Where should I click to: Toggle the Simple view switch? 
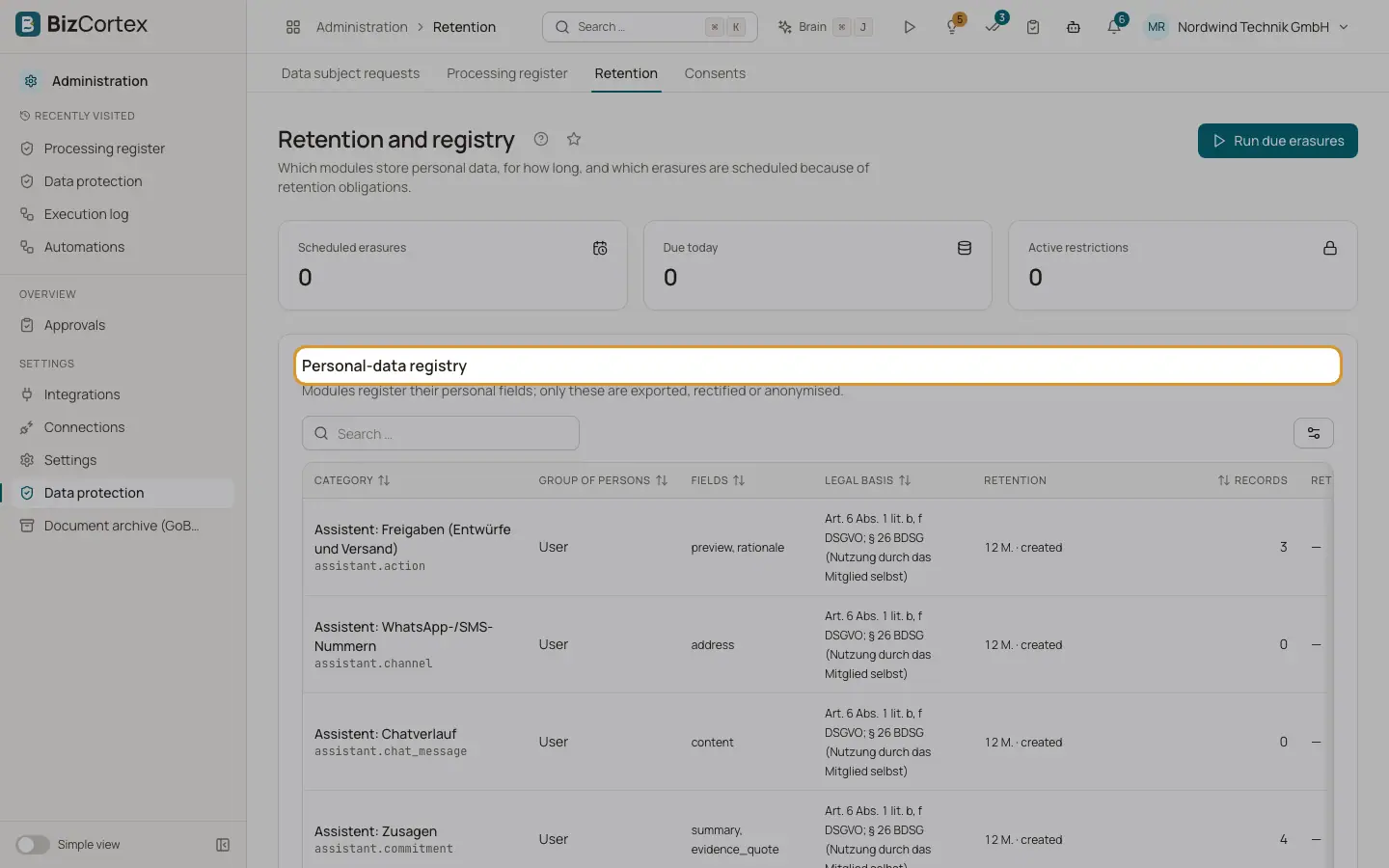point(33,845)
